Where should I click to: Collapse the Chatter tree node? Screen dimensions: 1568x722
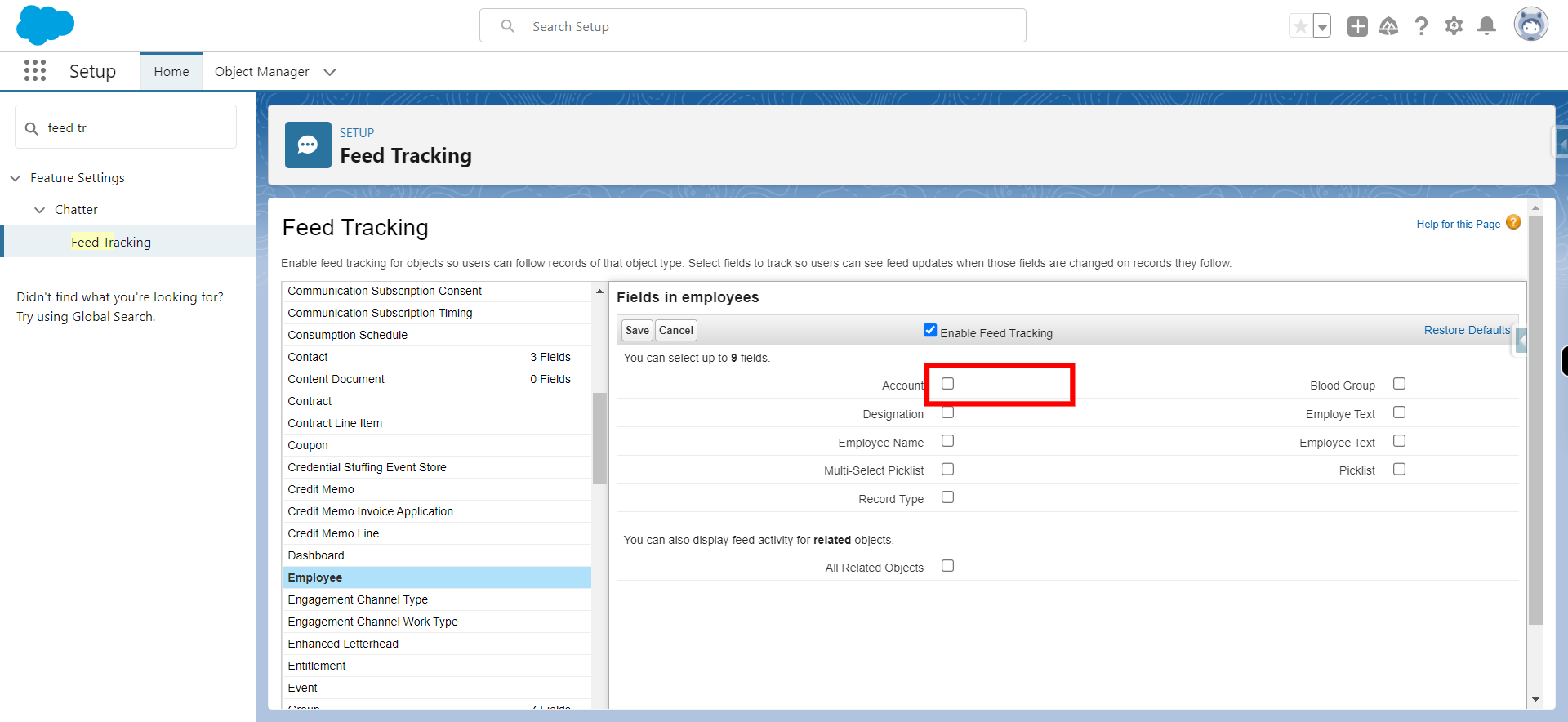click(x=39, y=210)
